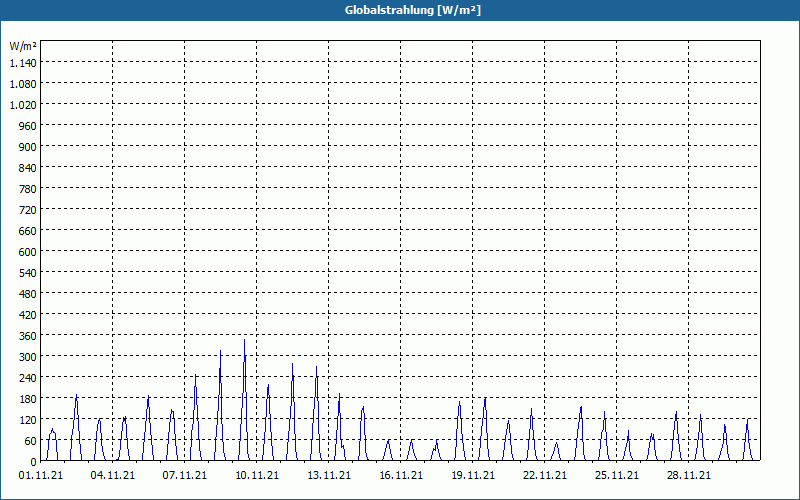Click the highest radiation peak near 10.11.21
This screenshot has width=800, height=500.
click(244, 340)
